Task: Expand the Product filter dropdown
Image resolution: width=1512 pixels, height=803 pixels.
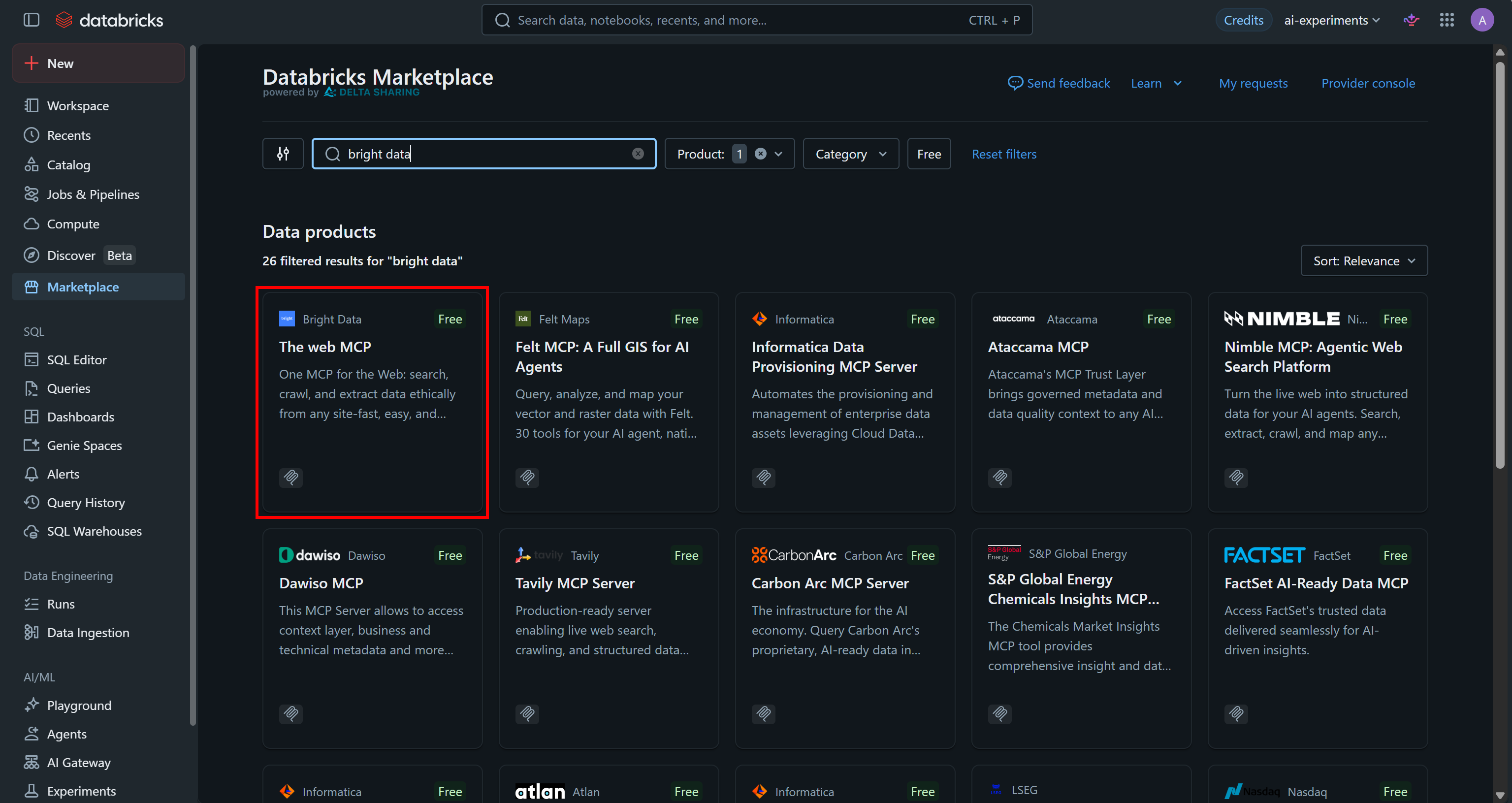Action: click(779, 154)
